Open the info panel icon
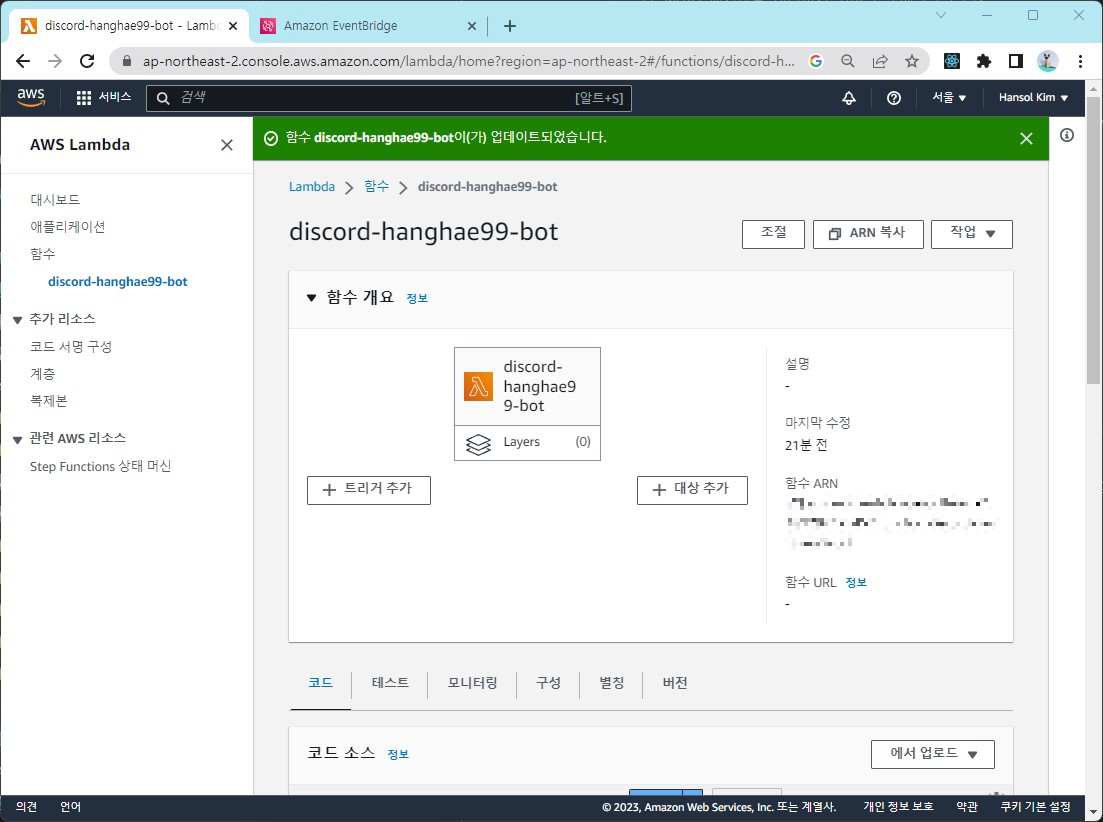The height and width of the screenshot is (822, 1103). coord(1067,135)
